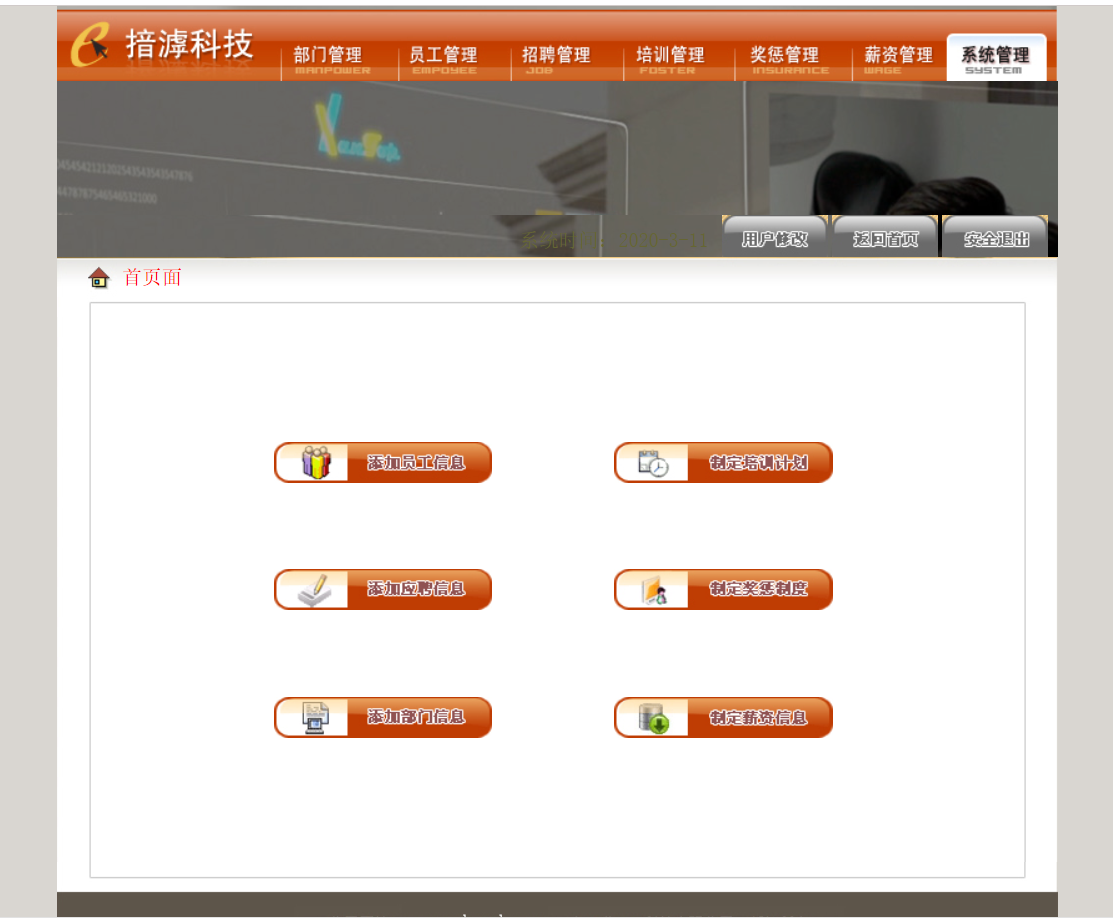The height and width of the screenshot is (918, 1113).
Task: Open the 培训管理 menu tab
Action: tap(670, 60)
